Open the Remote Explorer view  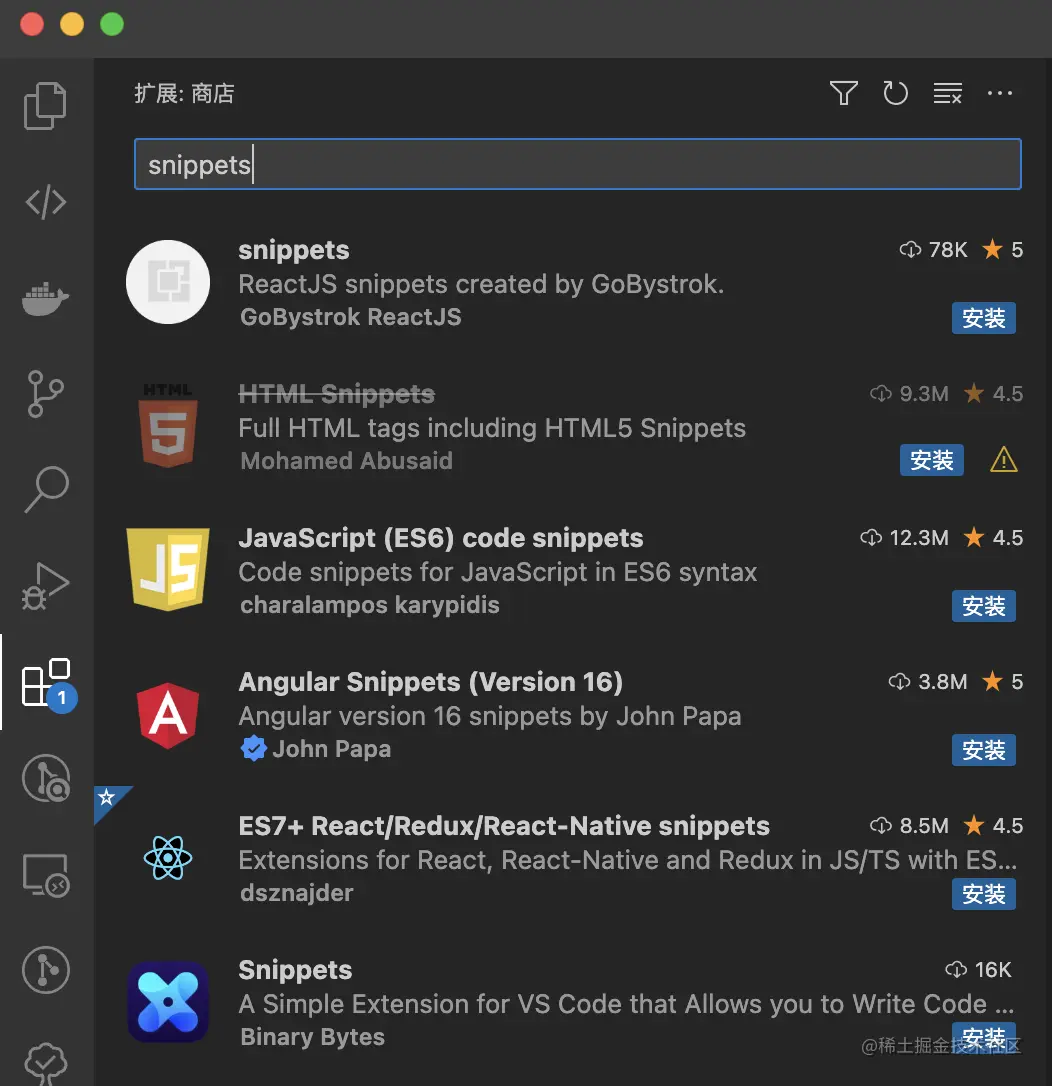click(x=46, y=875)
